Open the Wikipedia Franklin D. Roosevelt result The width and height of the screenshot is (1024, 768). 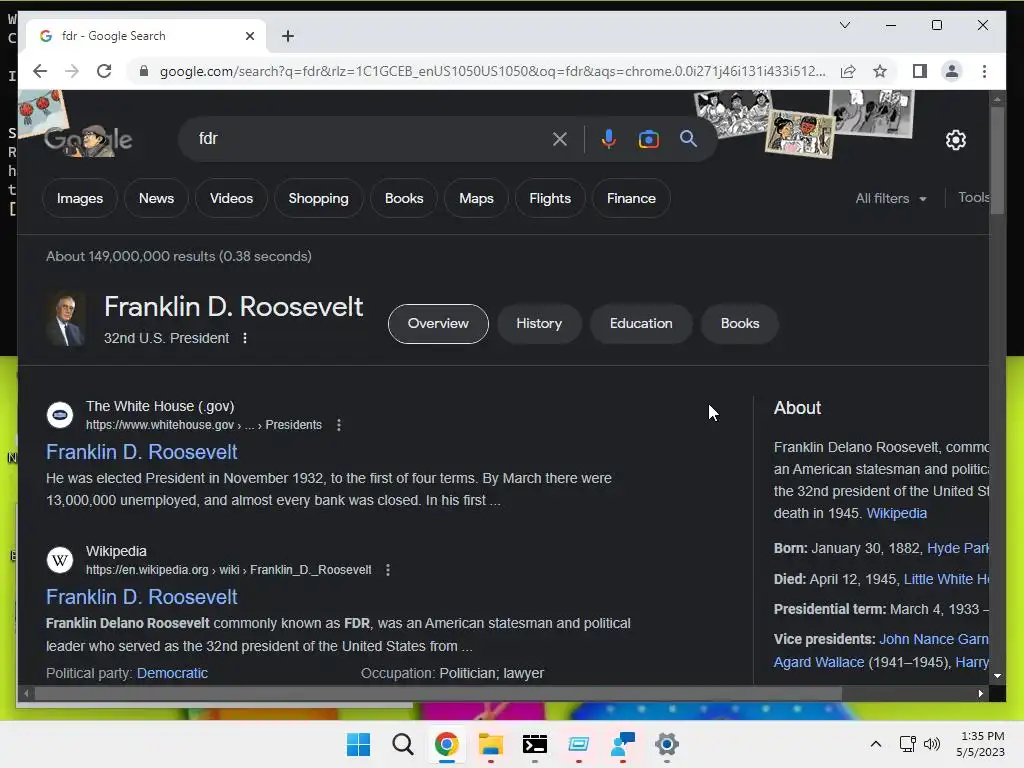click(x=141, y=597)
